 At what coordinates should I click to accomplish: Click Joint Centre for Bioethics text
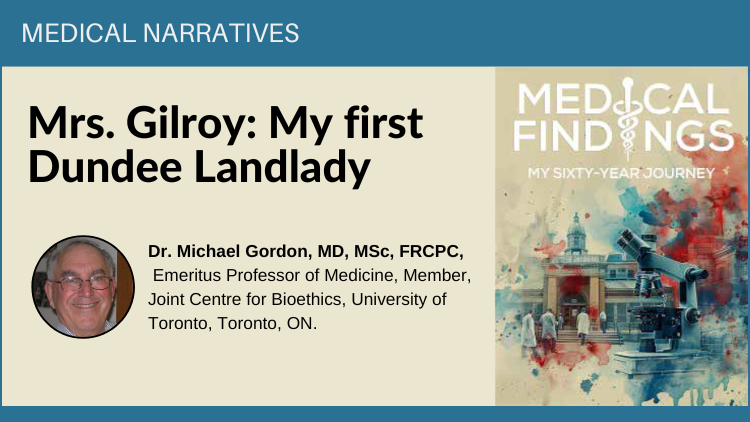[246, 300]
